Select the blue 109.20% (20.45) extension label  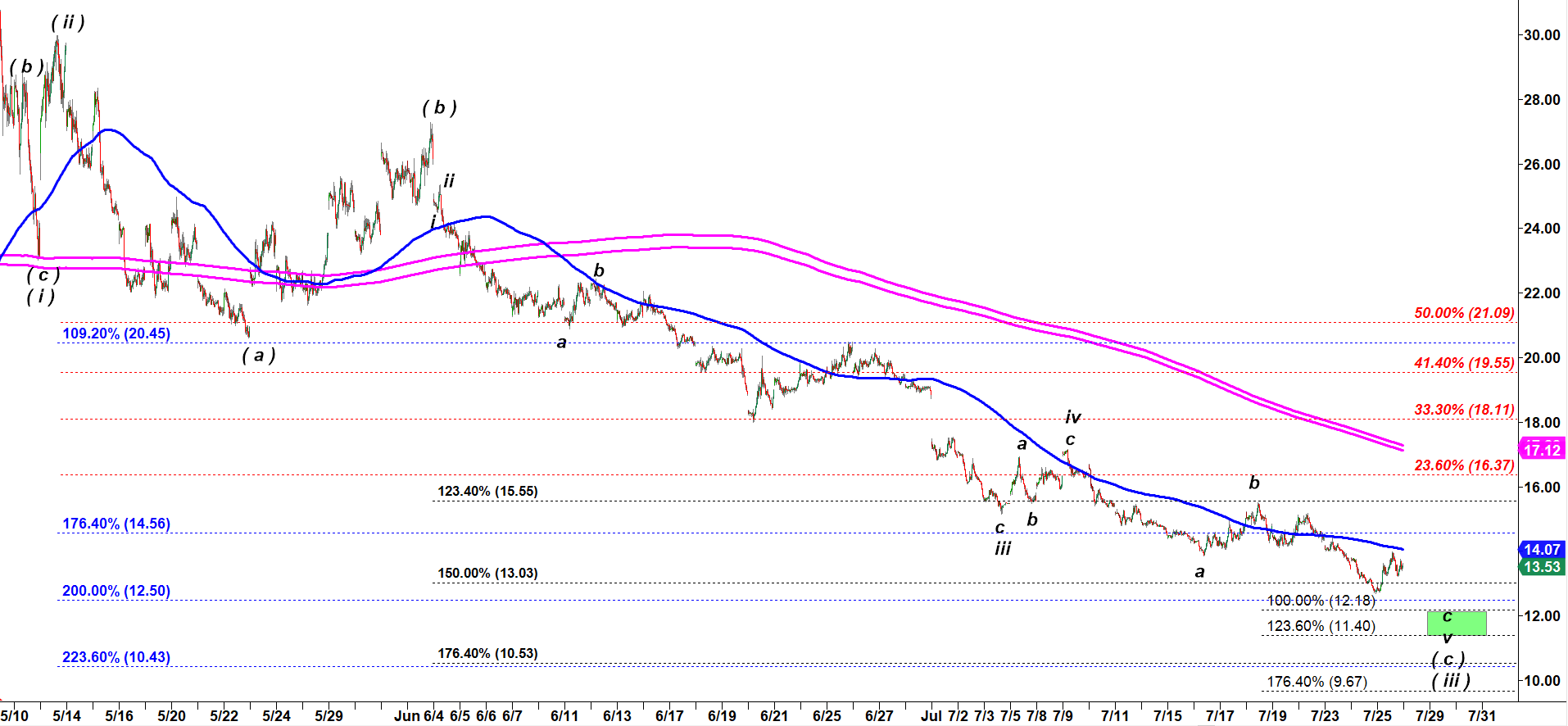point(116,334)
